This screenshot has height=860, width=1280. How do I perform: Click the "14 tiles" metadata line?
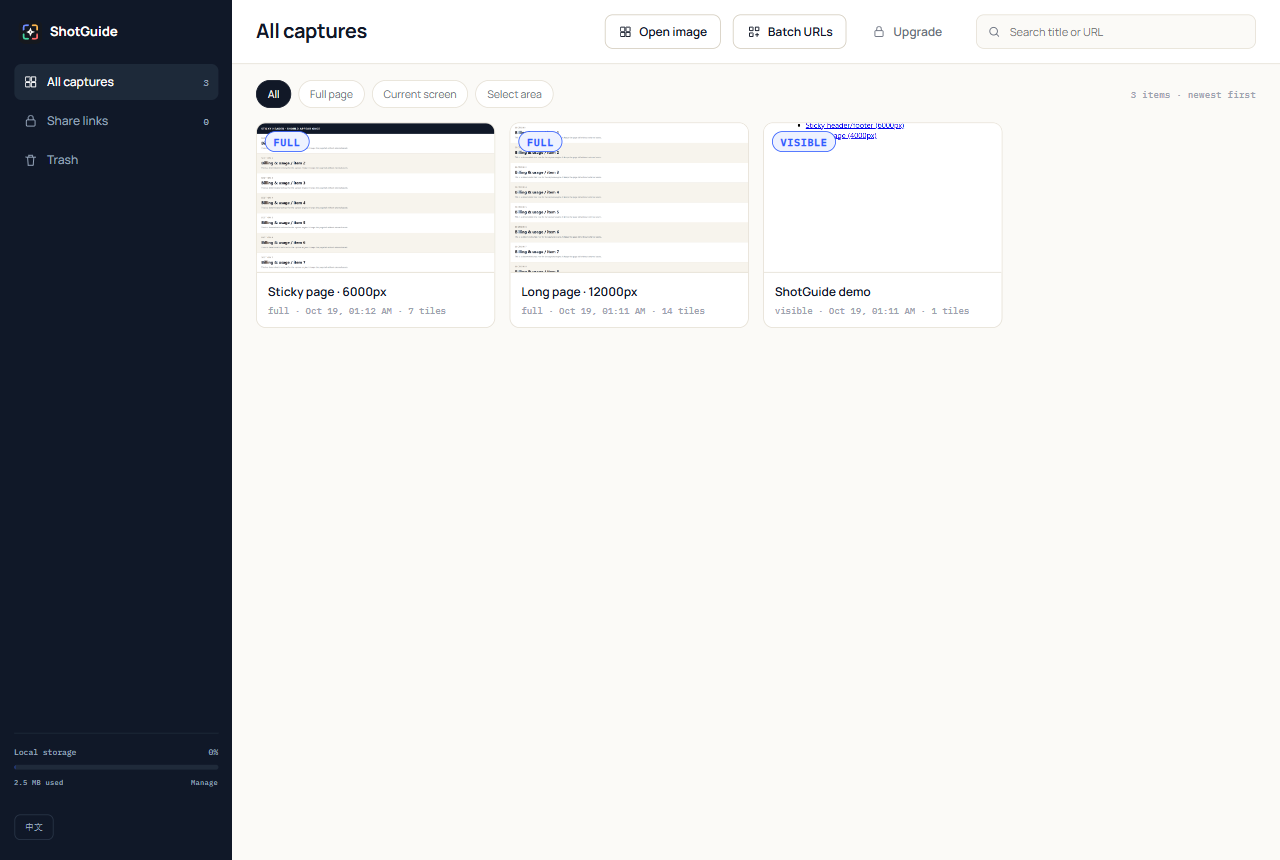(x=613, y=311)
